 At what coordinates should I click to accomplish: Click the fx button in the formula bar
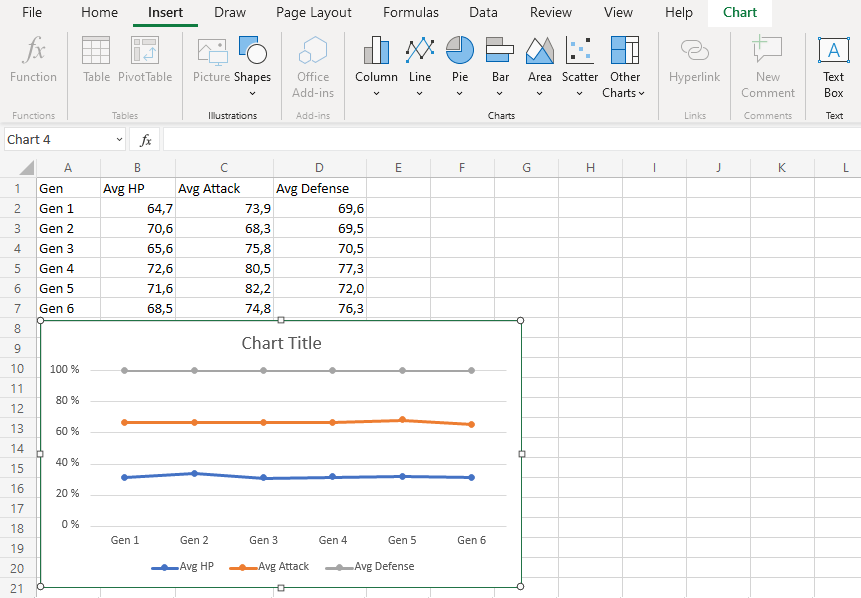click(145, 140)
